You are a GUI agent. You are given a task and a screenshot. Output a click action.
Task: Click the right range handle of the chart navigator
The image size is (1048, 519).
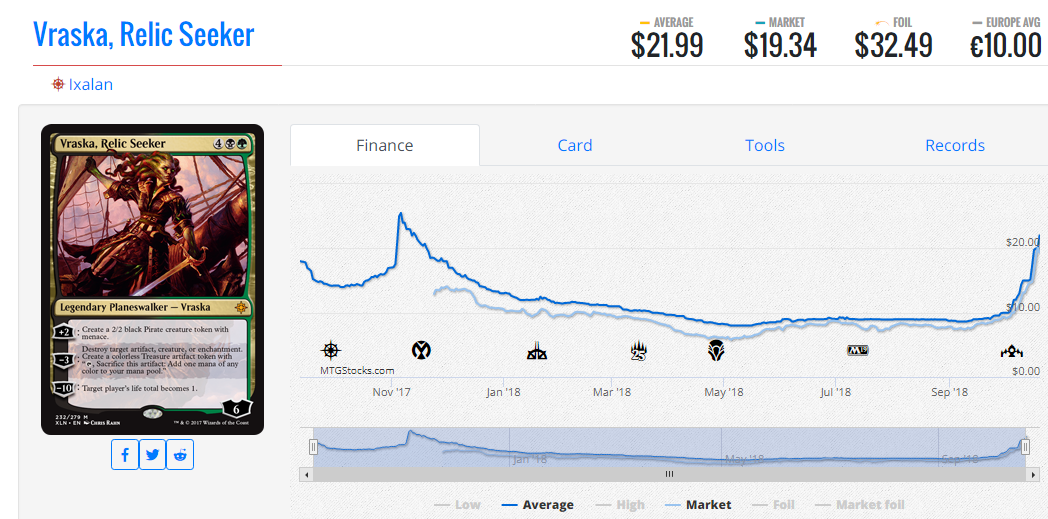click(1025, 447)
